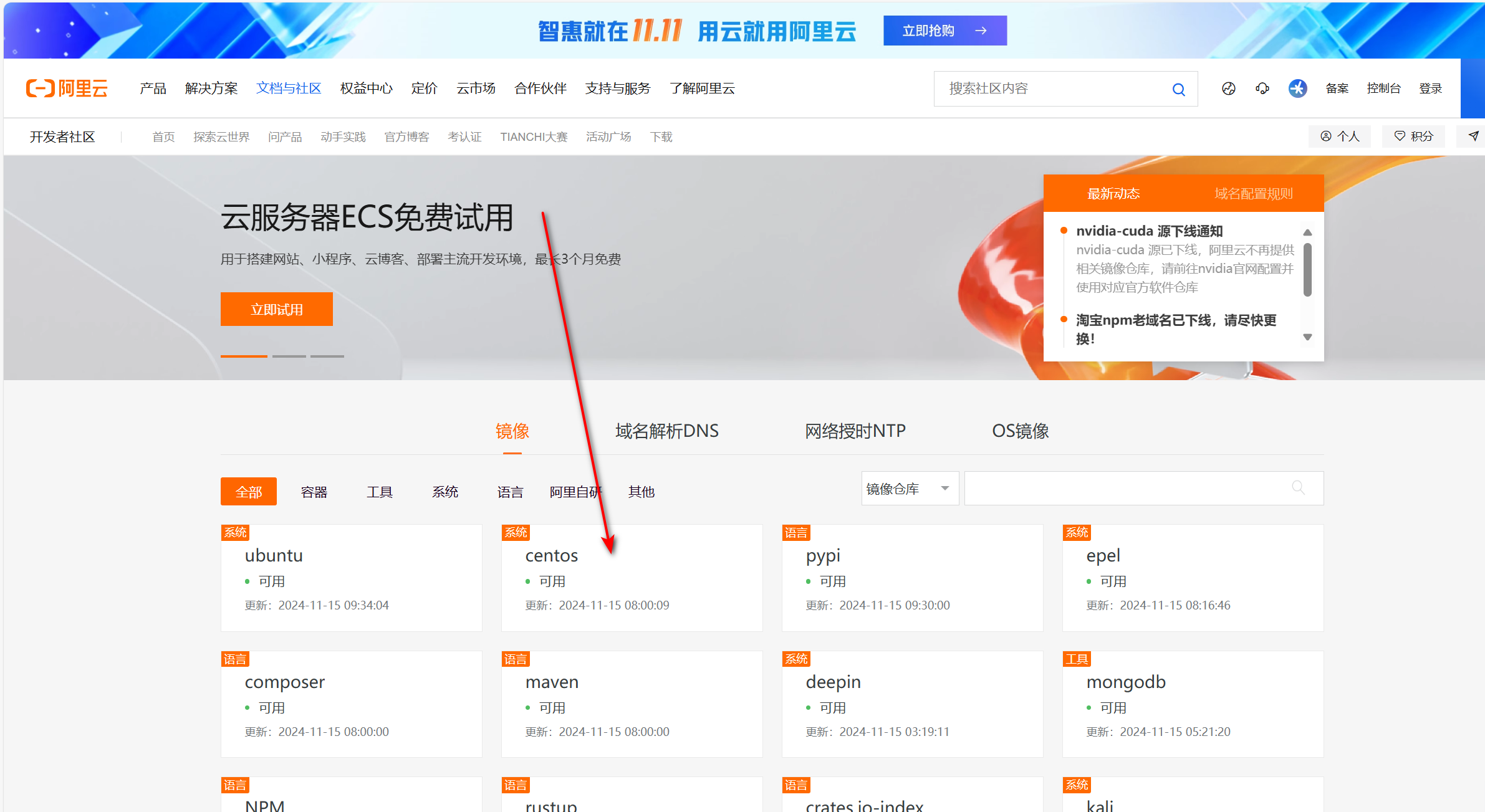Select second carousel slide indicator
Image resolution: width=1485 pixels, height=812 pixels.
coord(289,356)
